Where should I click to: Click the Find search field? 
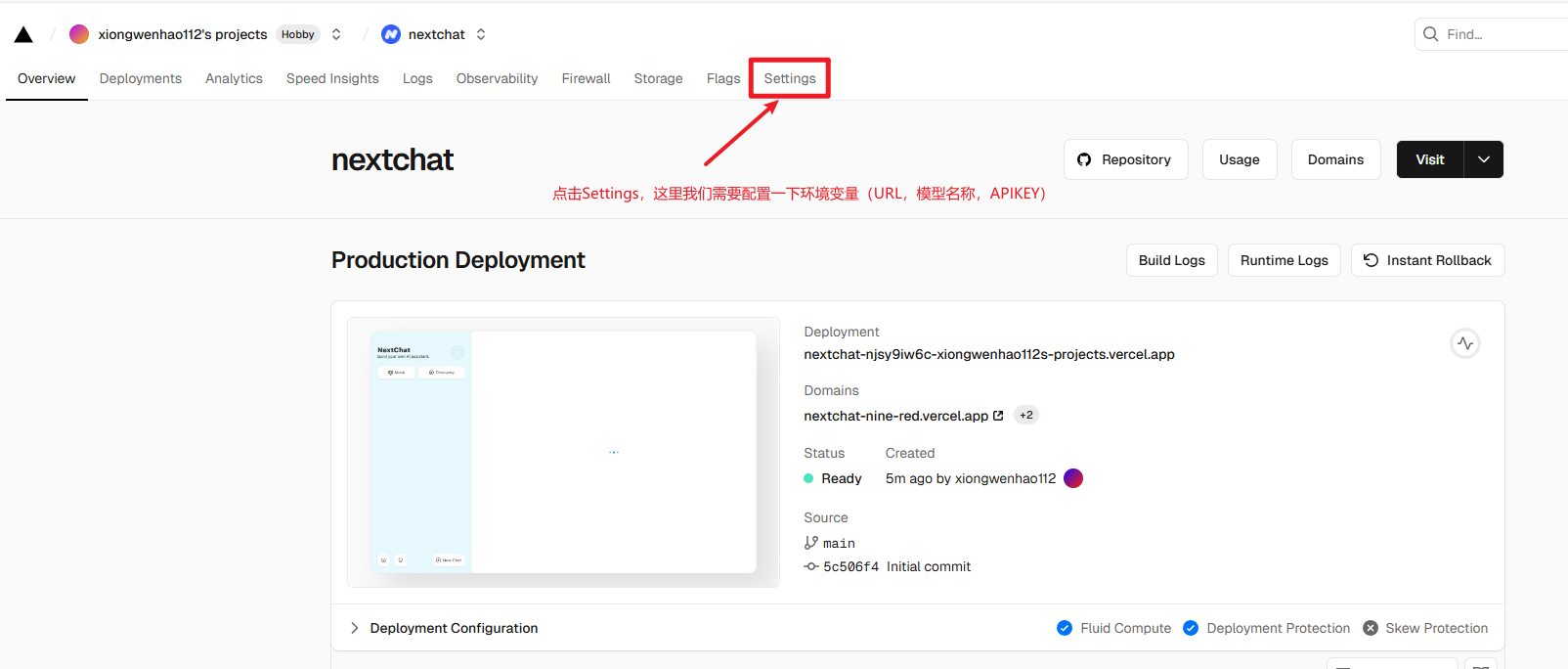tap(1492, 34)
